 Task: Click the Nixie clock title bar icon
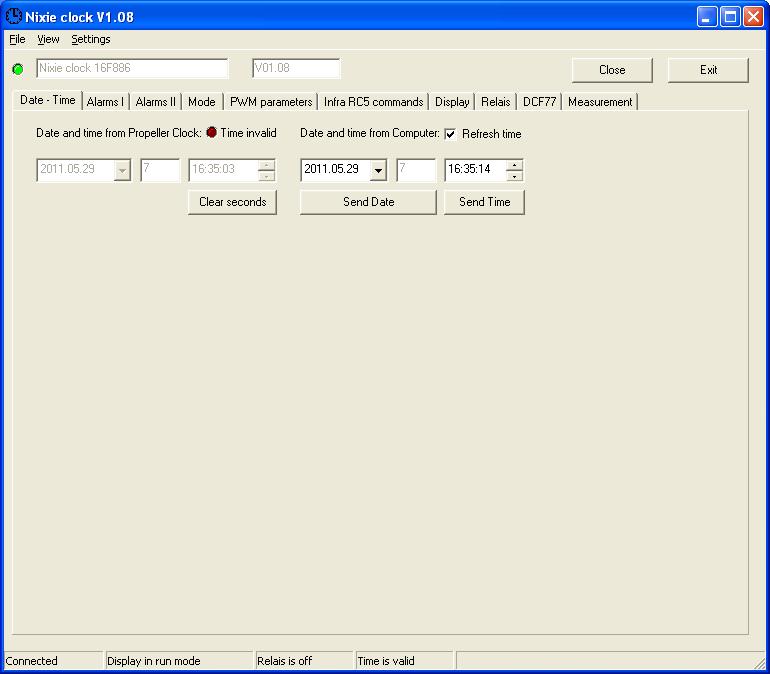14,16
